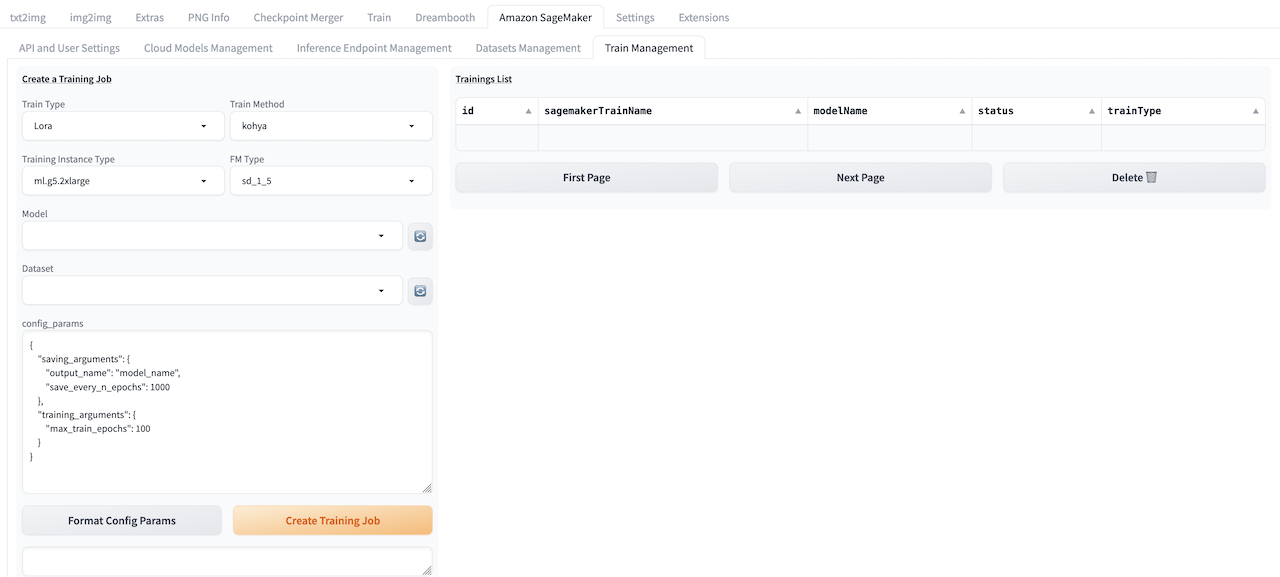This screenshot has height=577, width=1280.
Task: Go to Inference Endpoint Management tab
Action: pyautogui.click(x=374, y=48)
